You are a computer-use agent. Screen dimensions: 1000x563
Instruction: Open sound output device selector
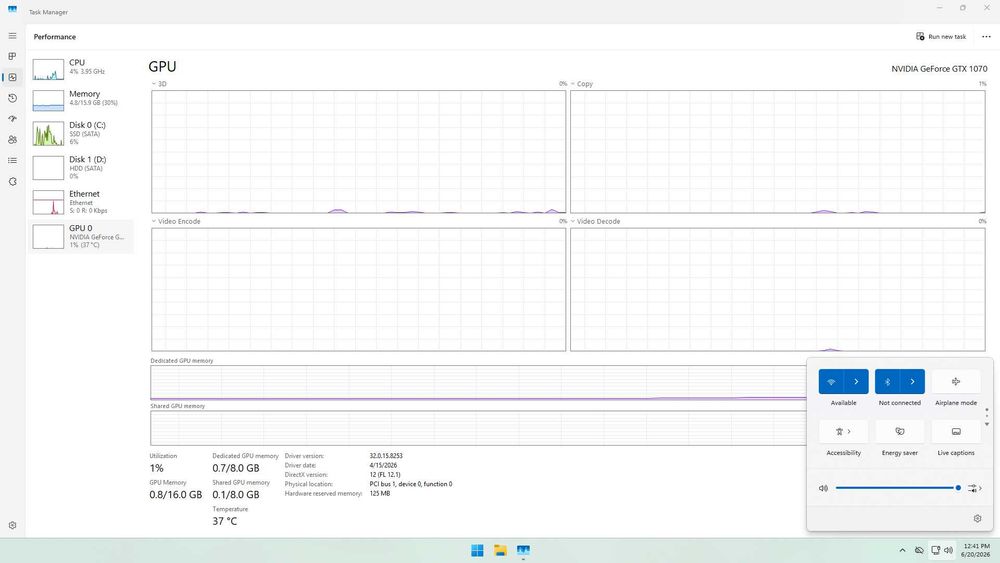coord(974,488)
